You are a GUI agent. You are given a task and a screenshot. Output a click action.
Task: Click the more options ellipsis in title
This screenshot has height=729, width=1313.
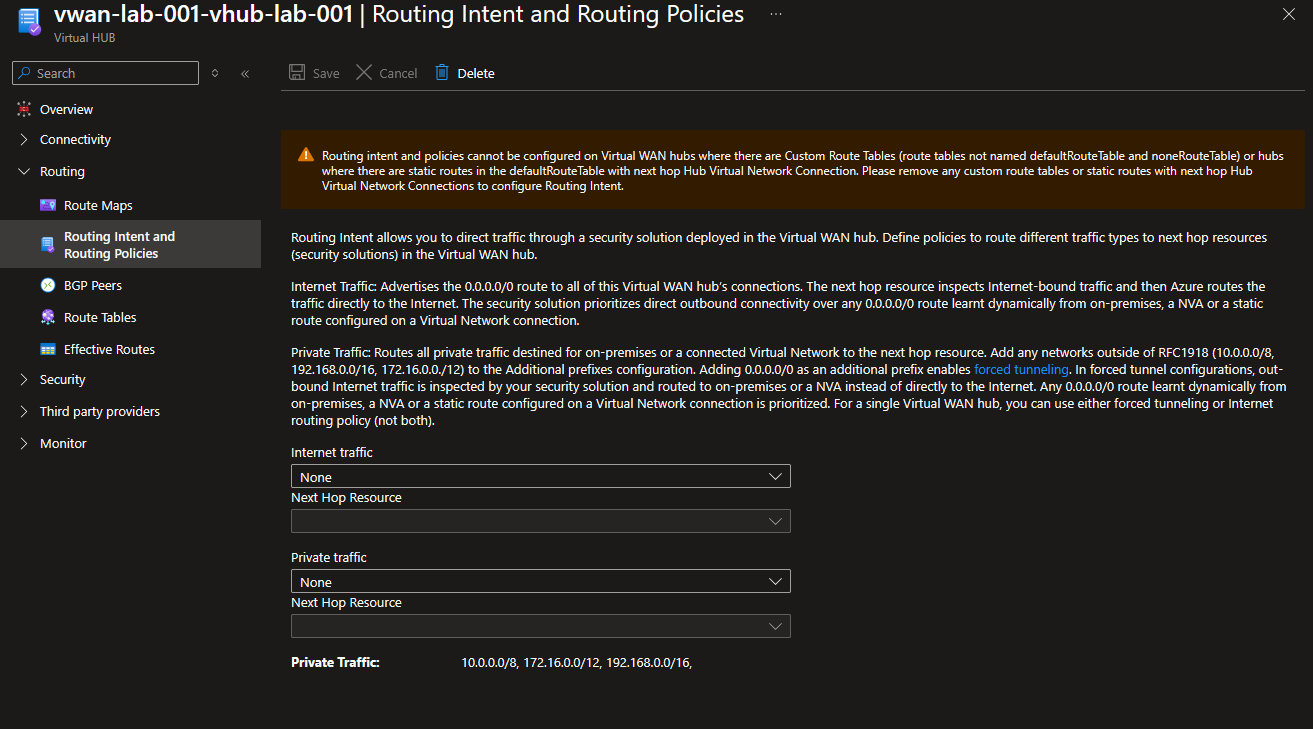point(776,15)
